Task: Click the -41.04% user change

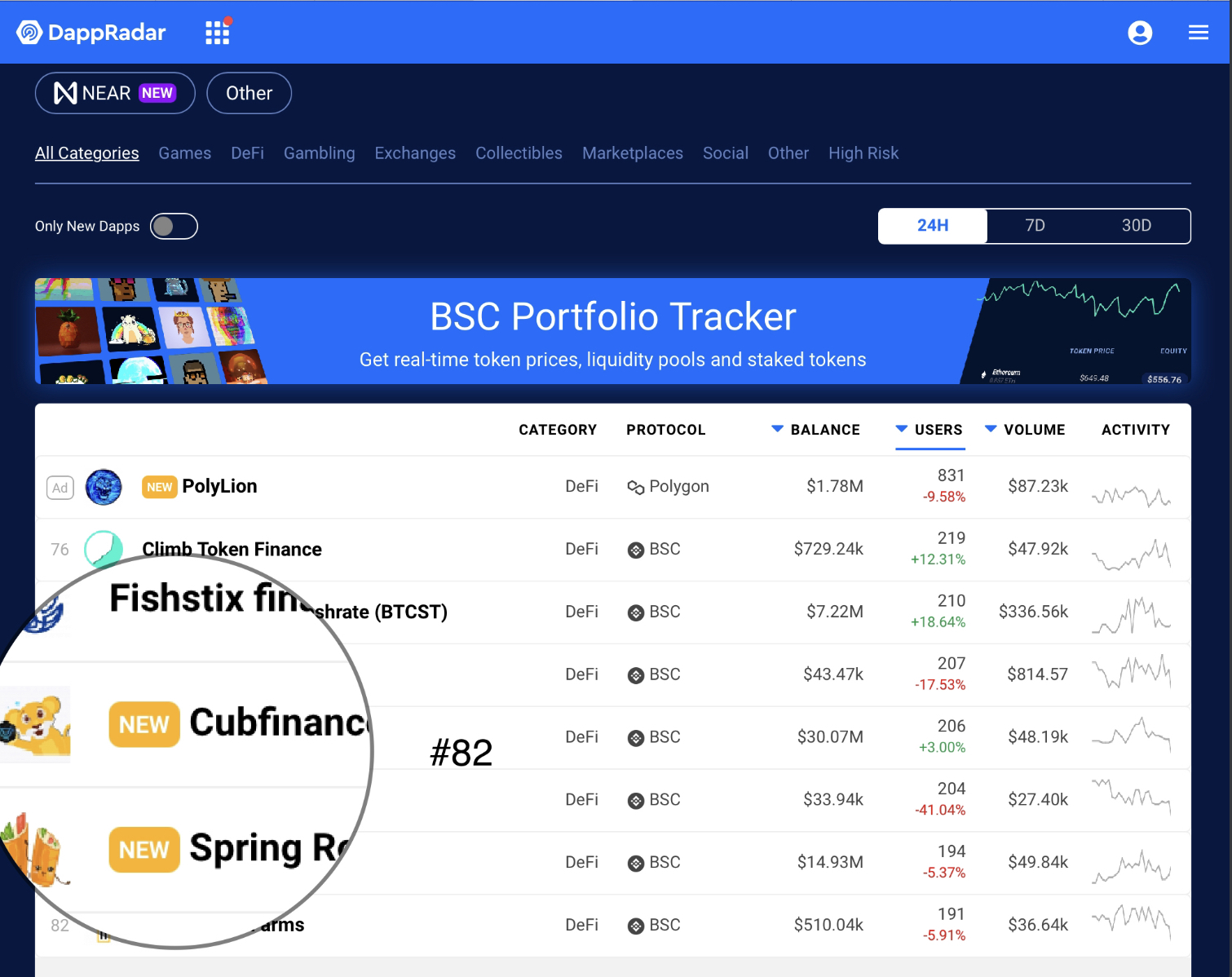Action: 940,810
